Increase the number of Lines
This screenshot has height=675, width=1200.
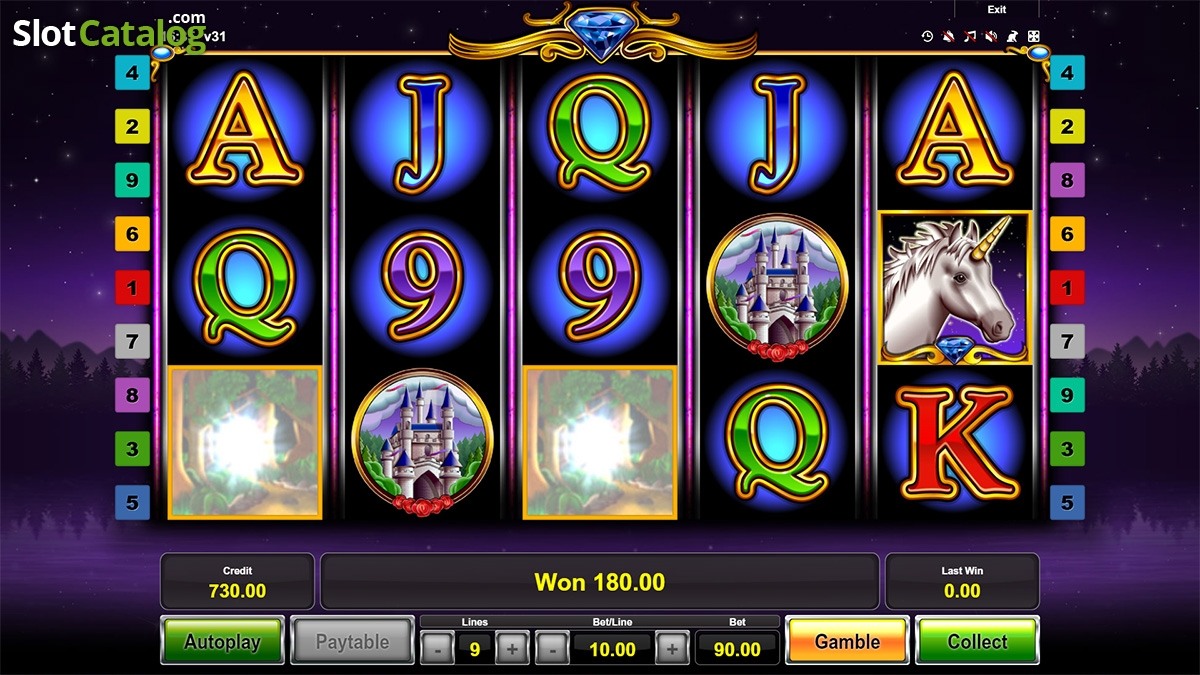[512, 649]
